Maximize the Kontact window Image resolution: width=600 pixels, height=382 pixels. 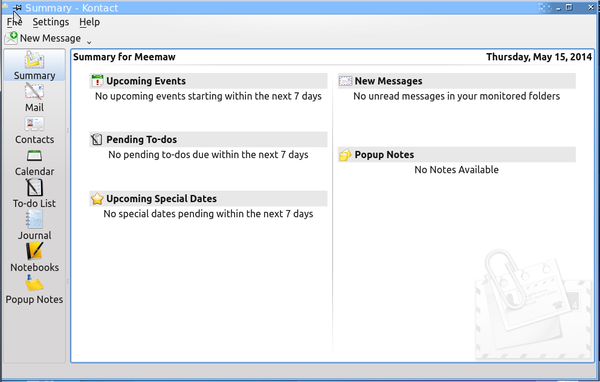[x=569, y=7]
